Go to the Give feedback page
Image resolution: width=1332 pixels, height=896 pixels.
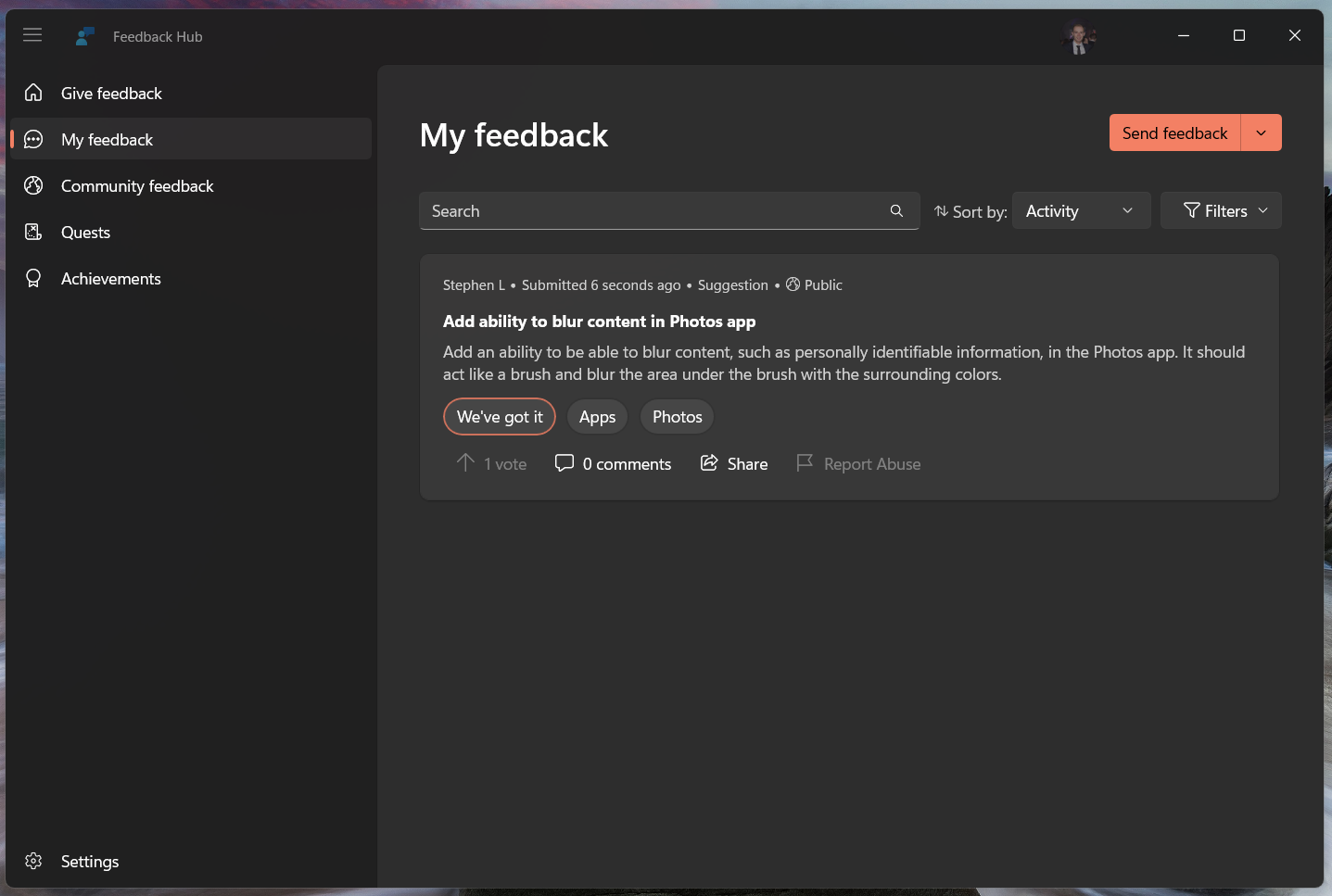click(111, 93)
